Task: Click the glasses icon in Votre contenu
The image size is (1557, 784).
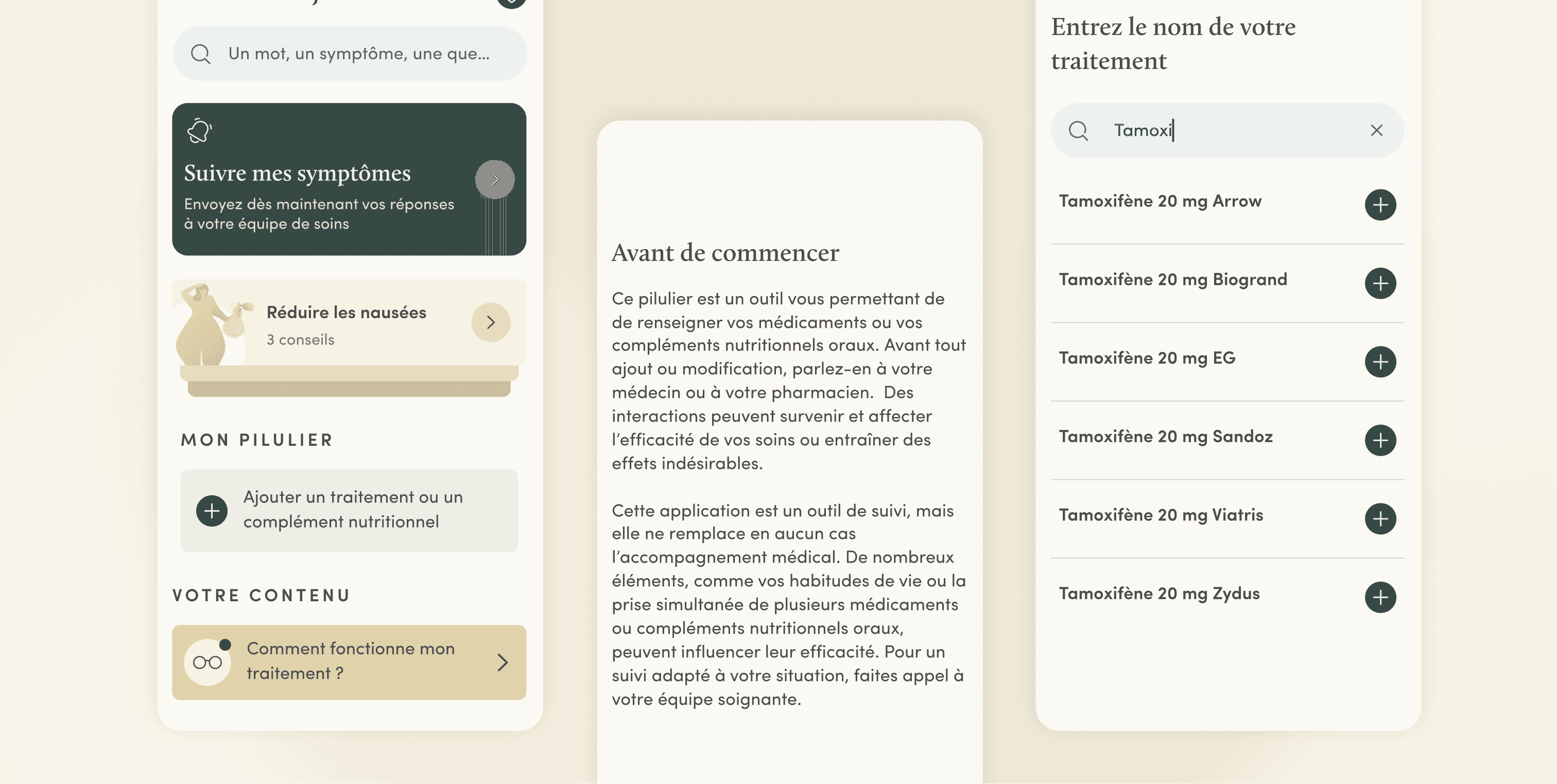Action: coord(207,663)
